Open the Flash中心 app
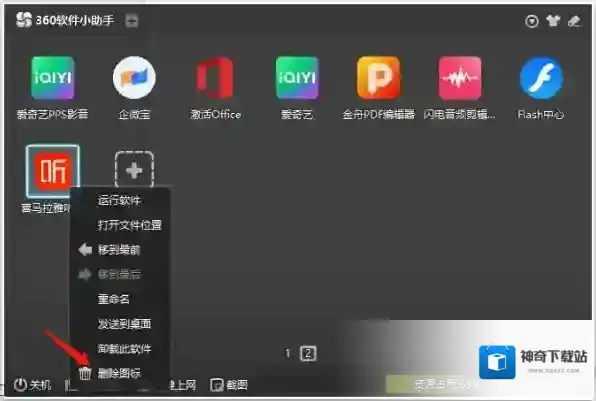The height and width of the screenshot is (401, 596). point(541,78)
